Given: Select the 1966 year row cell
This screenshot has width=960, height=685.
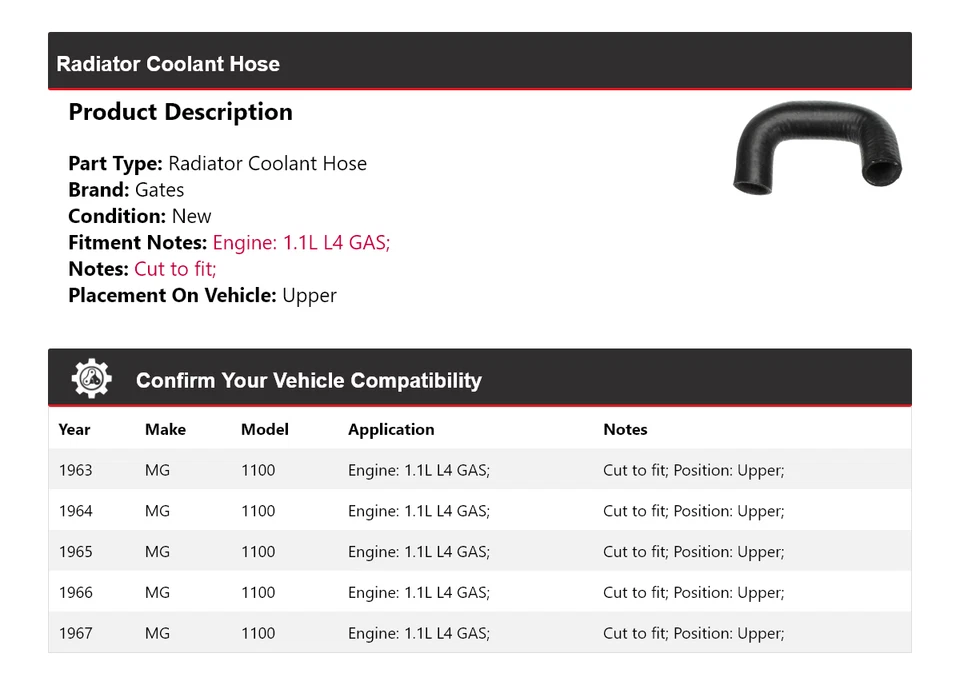Looking at the screenshot, I should [x=75, y=592].
